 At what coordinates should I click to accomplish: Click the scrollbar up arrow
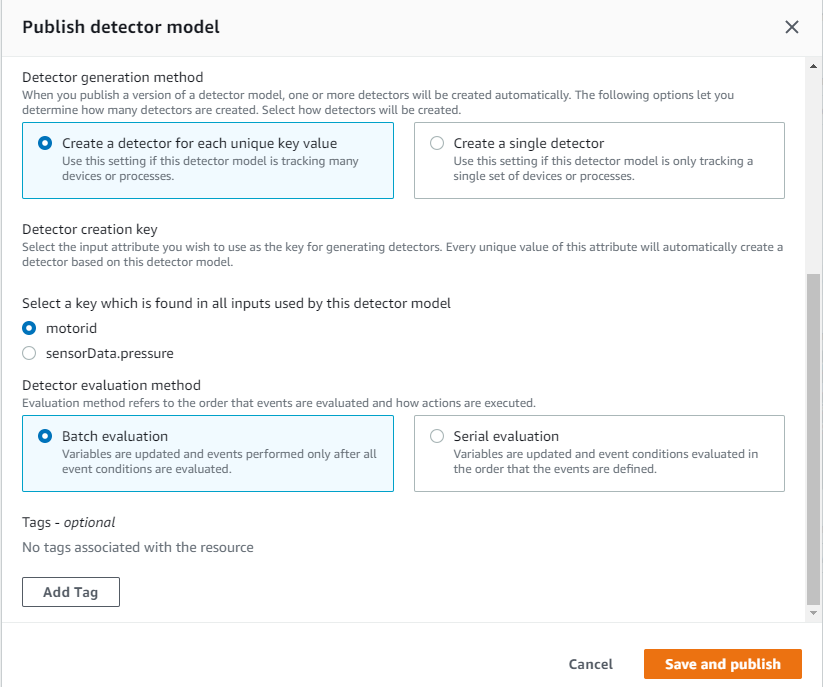click(814, 65)
